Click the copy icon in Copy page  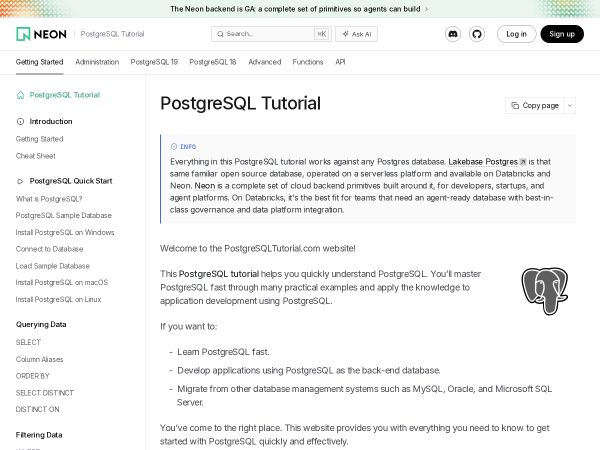[515, 105]
